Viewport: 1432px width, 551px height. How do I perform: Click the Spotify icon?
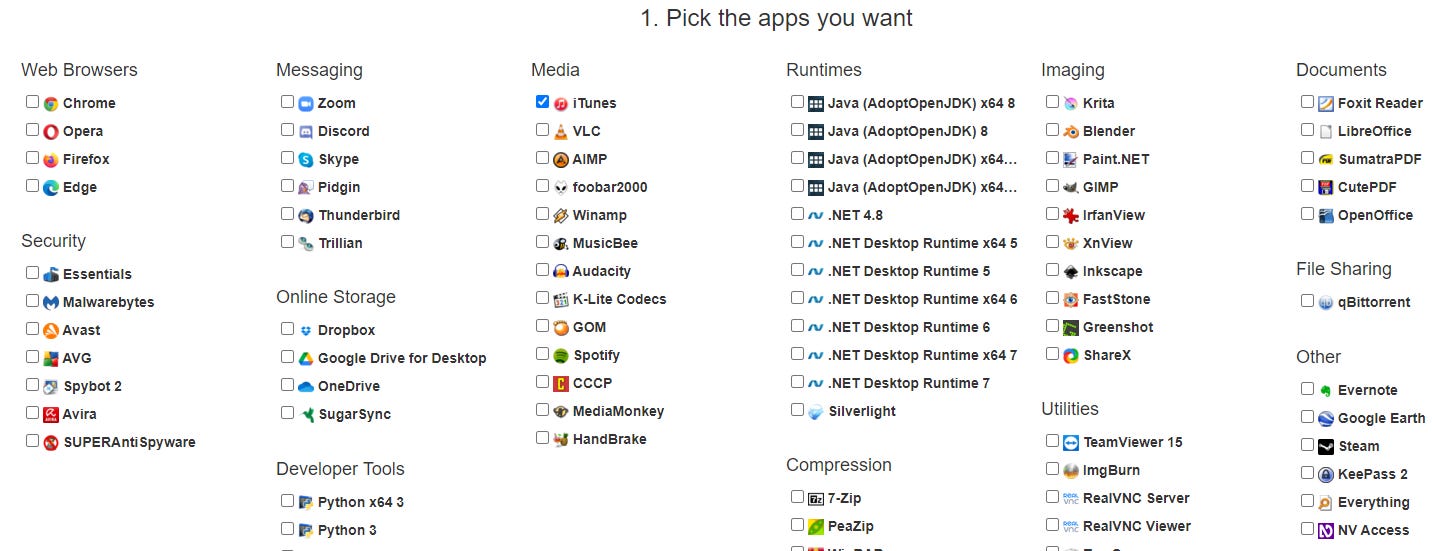[561, 355]
